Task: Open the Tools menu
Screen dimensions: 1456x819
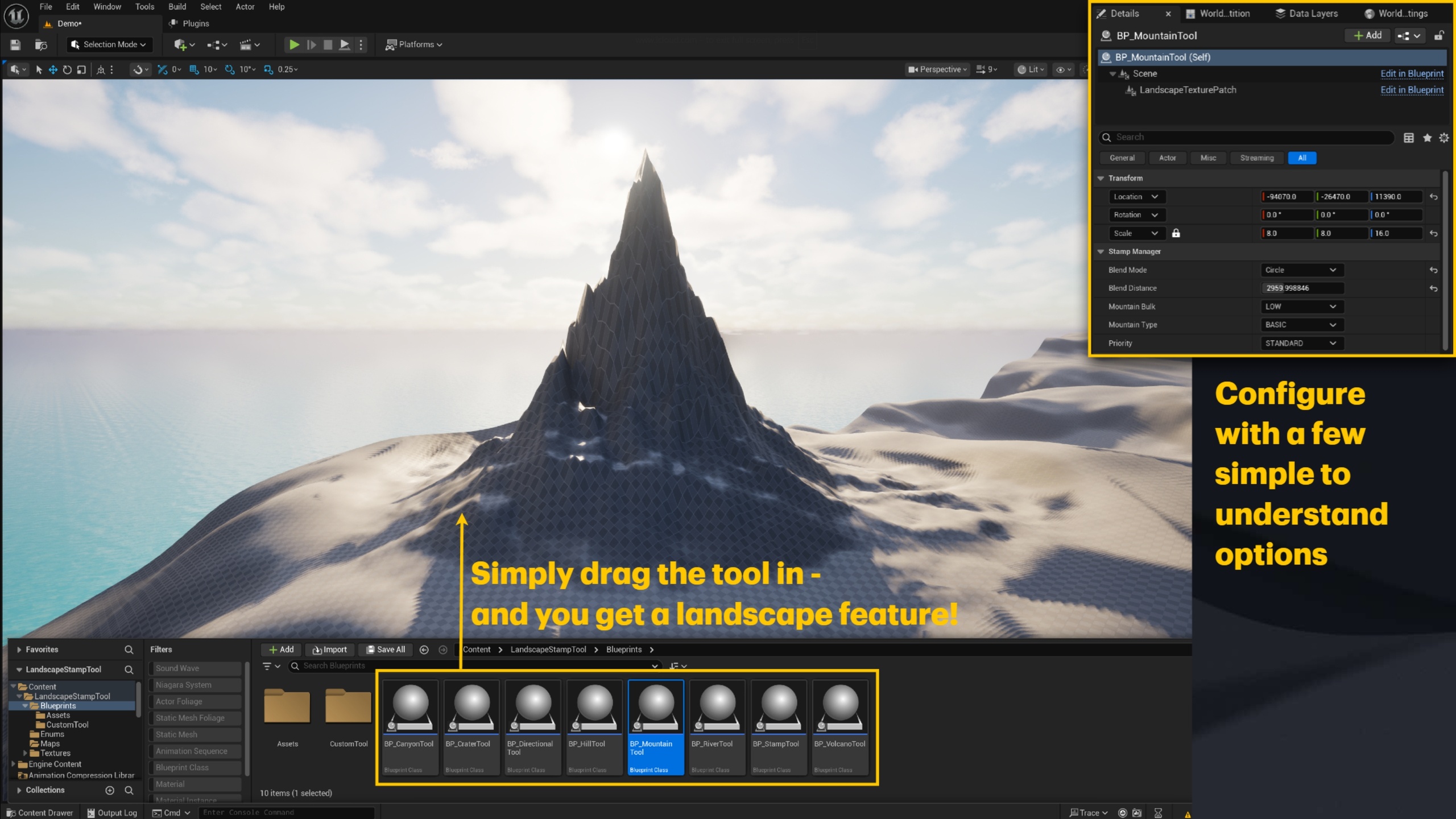Action: 144,7
